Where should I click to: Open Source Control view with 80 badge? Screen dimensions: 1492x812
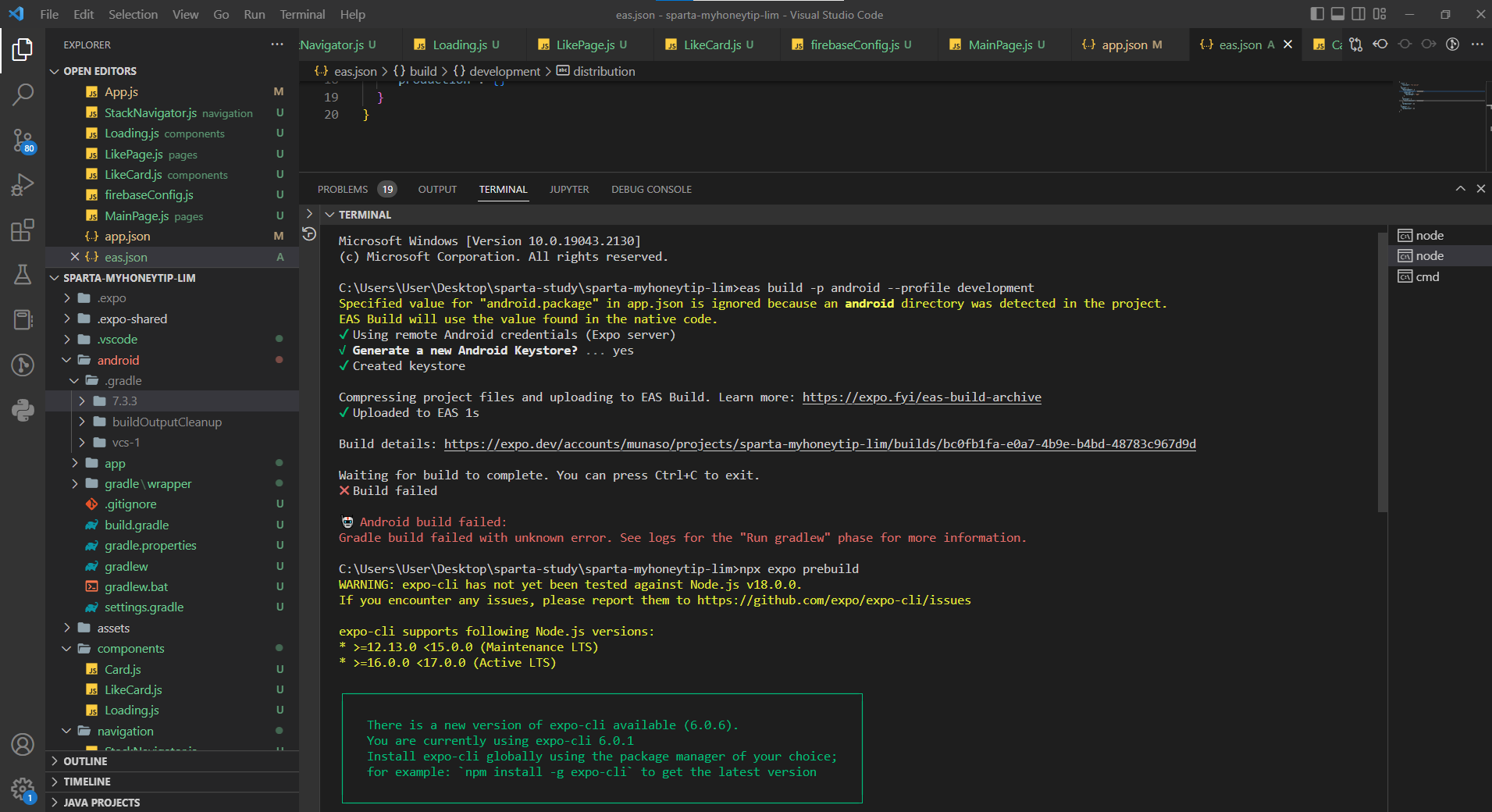click(23, 141)
